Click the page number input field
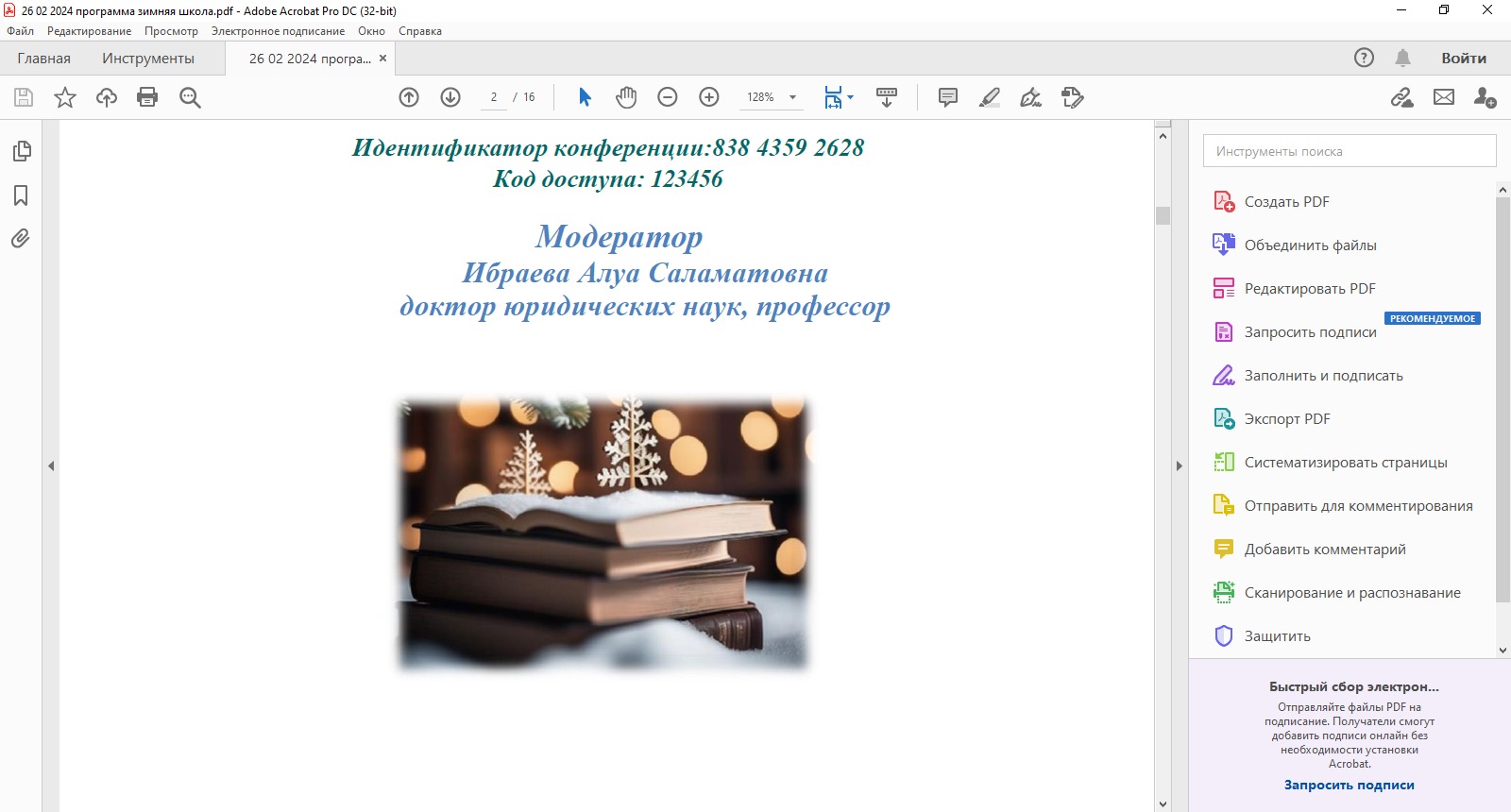This screenshot has width=1511, height=812. [x=494, y=97]
